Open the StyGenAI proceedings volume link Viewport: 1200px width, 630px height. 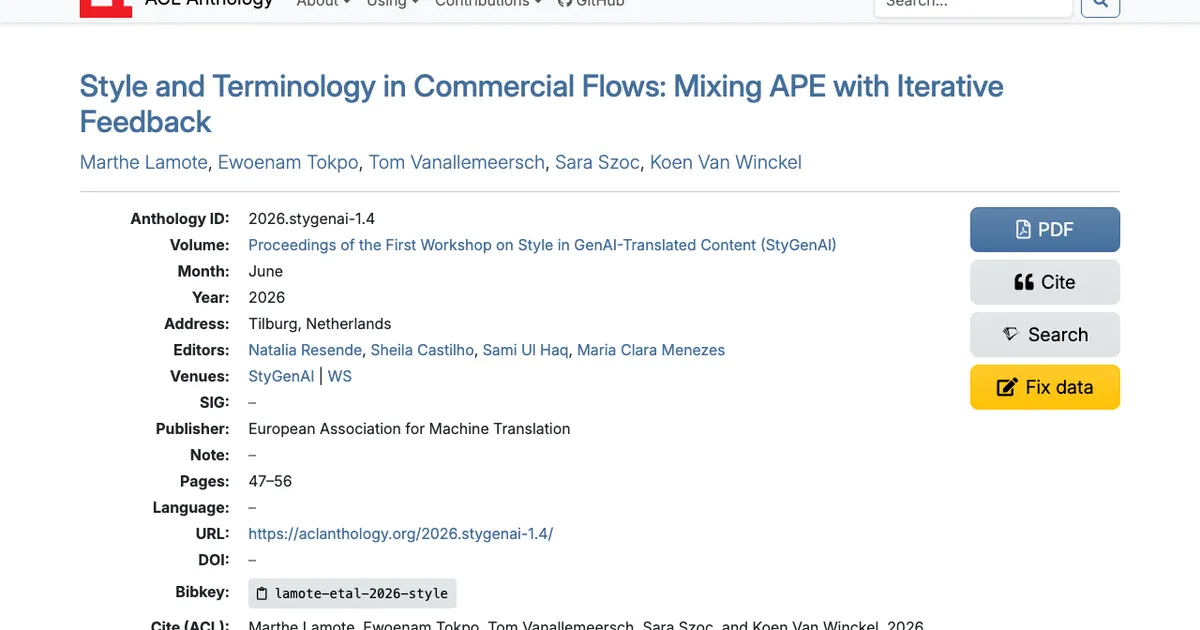coord(542,245)
